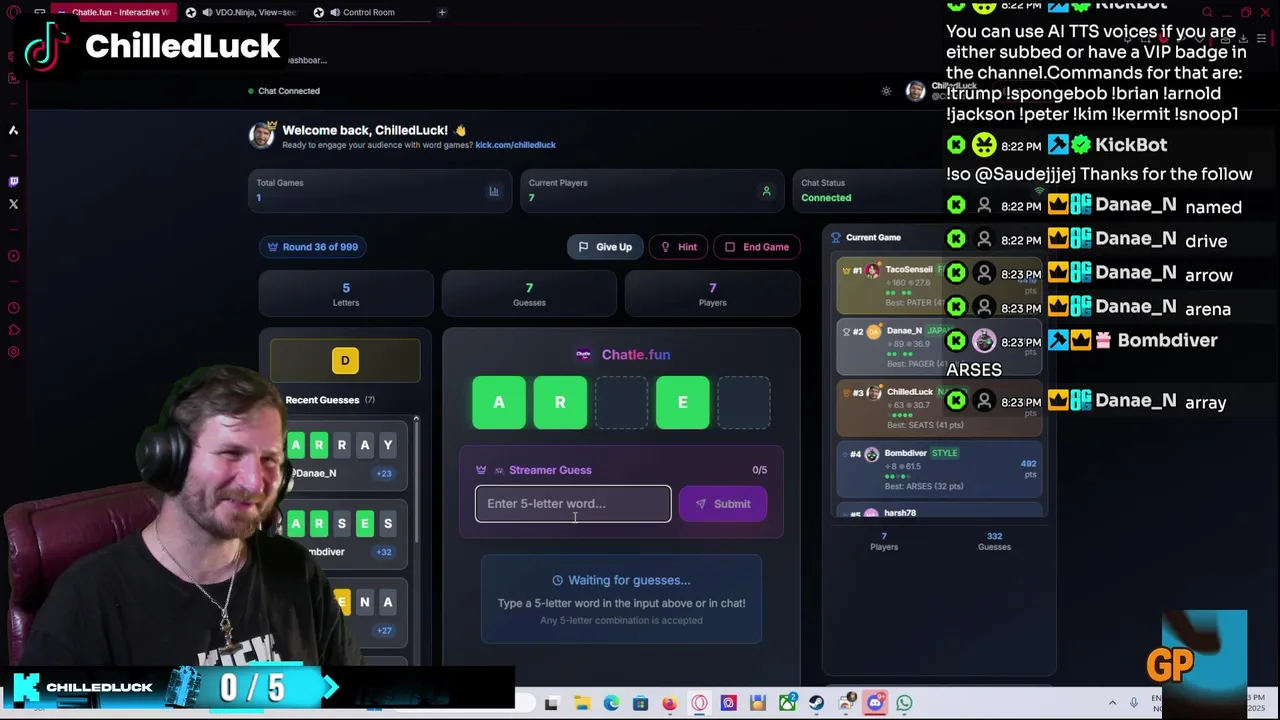Switch to the Chatle.fun browser tab

tap(113, 12)
